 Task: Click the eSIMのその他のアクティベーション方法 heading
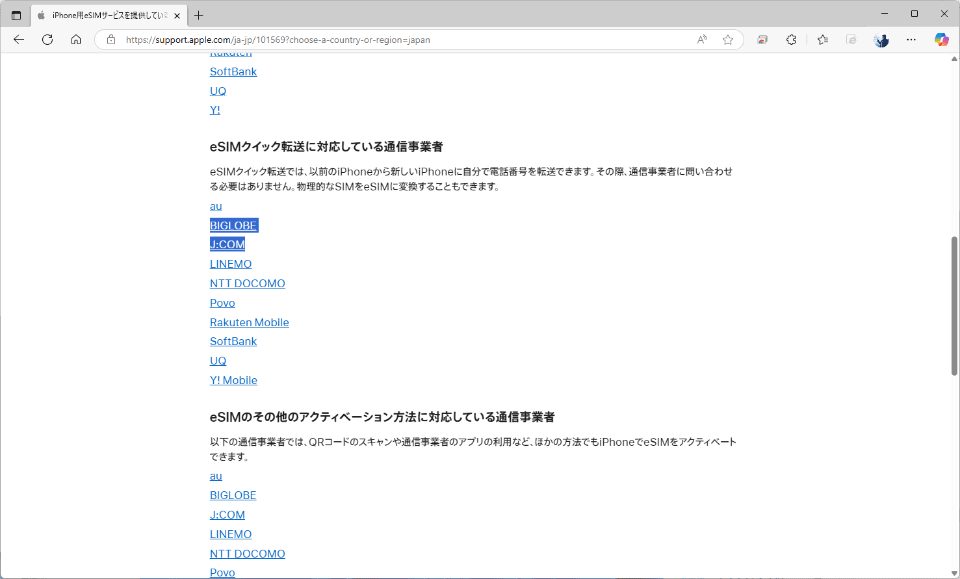coord(382,417)
